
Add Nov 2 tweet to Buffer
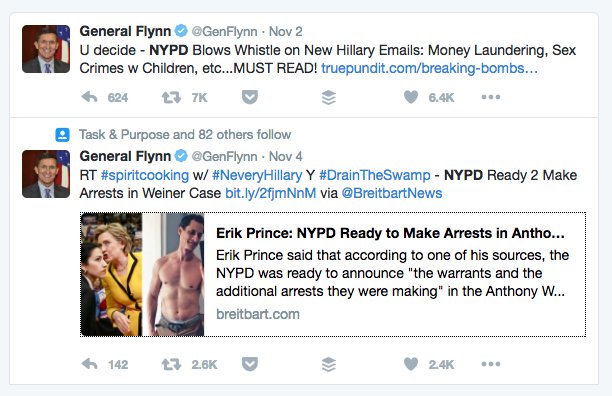(x=329, y=97)
